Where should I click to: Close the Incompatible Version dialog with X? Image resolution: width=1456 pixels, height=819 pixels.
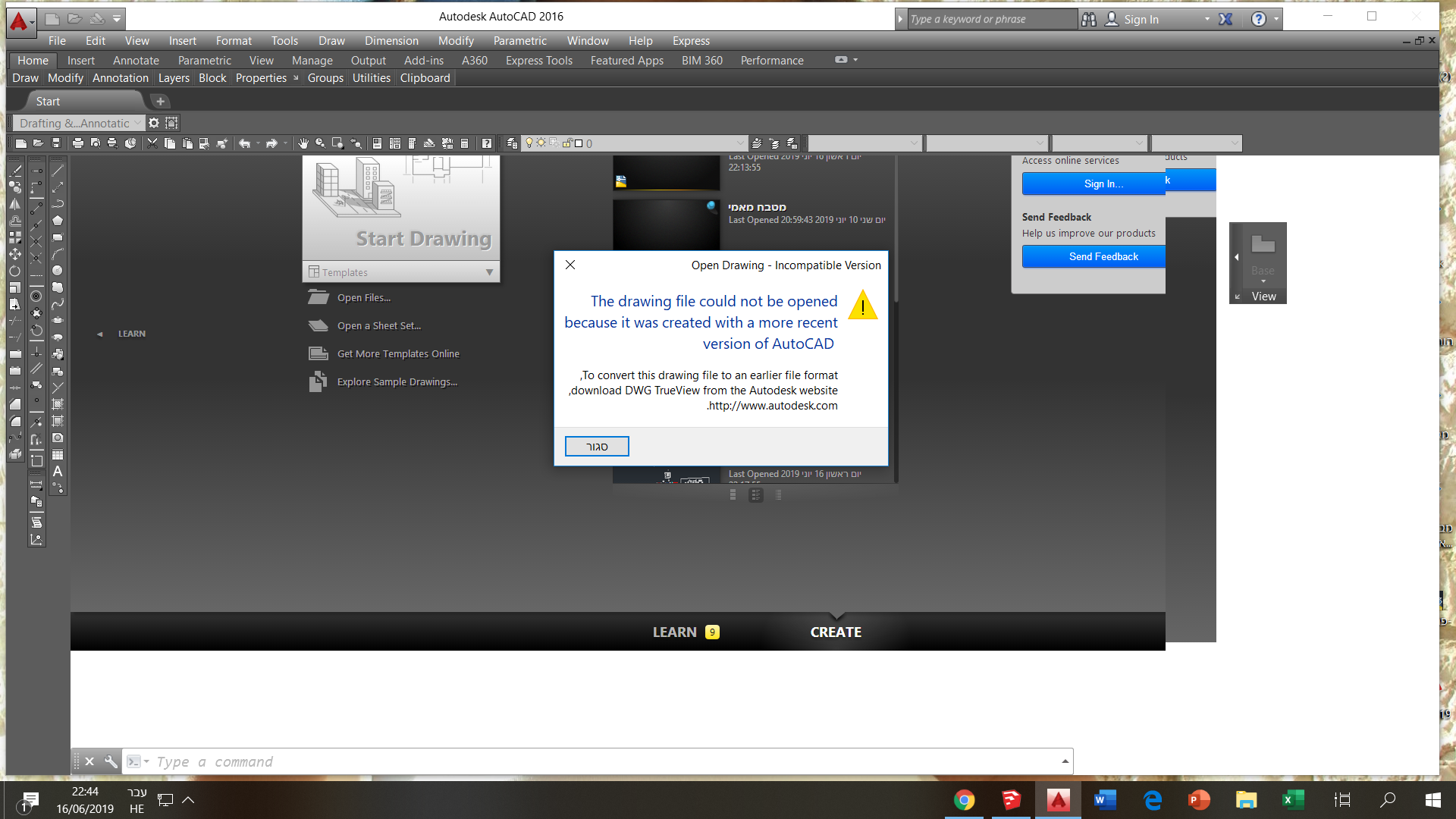(570, 265)
